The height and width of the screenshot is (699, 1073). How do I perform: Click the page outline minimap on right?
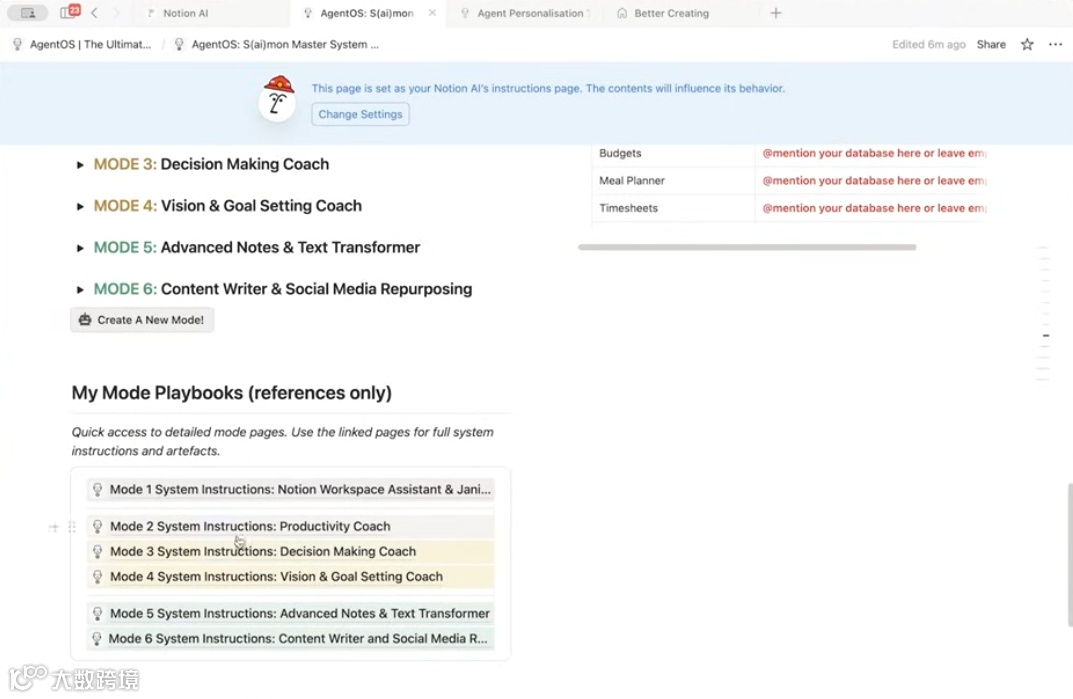click(x=1044, y=313)
